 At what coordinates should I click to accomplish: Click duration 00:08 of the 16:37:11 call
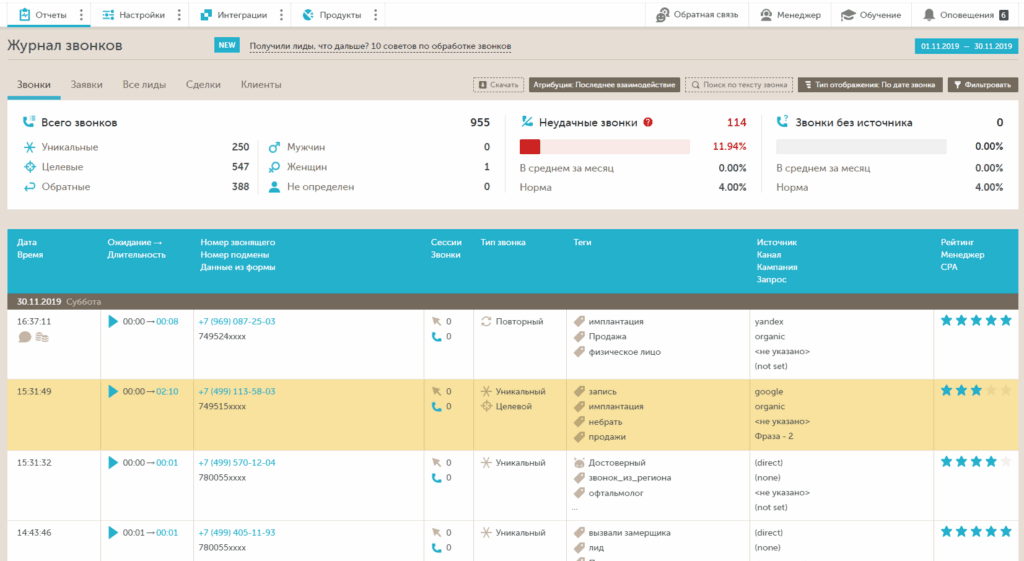point(167,321)
